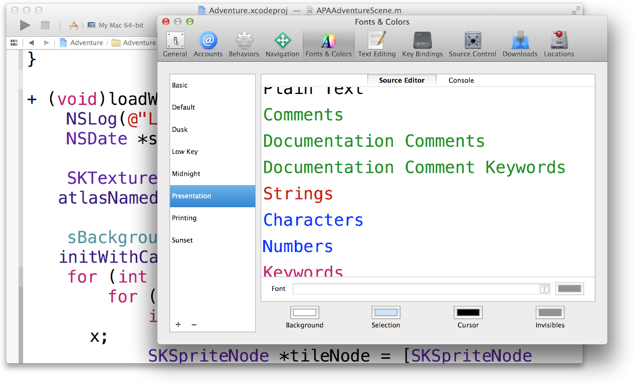Remove the selected theme with the minus button
The width and height of the screenshot is (634, 384).
coord(194,324)
